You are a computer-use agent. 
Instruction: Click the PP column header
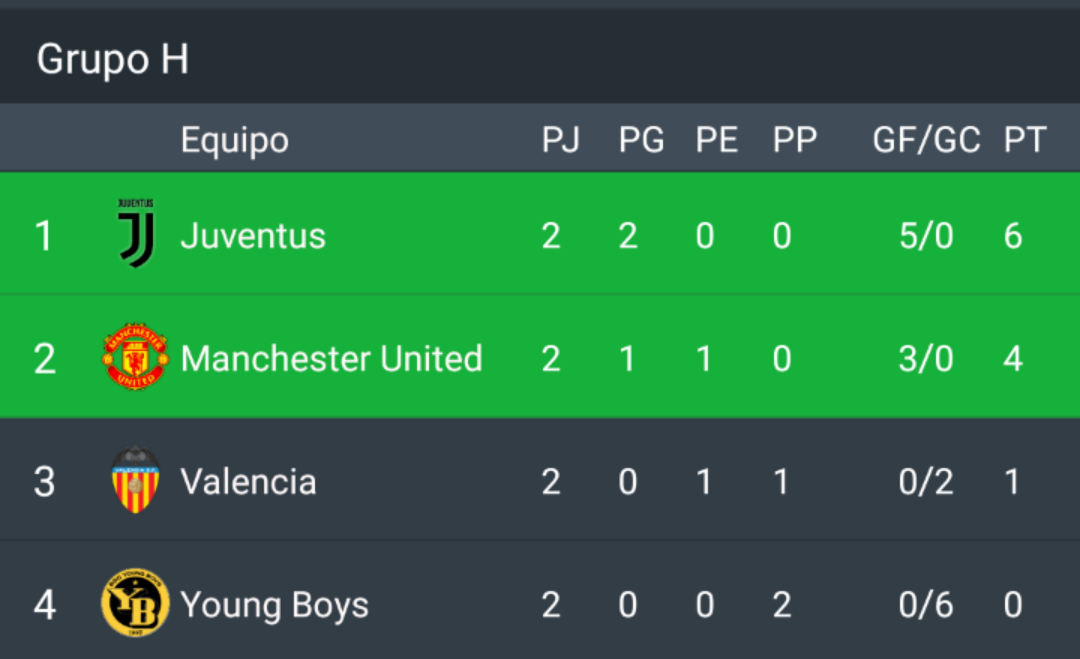click(x=794, y=140)
